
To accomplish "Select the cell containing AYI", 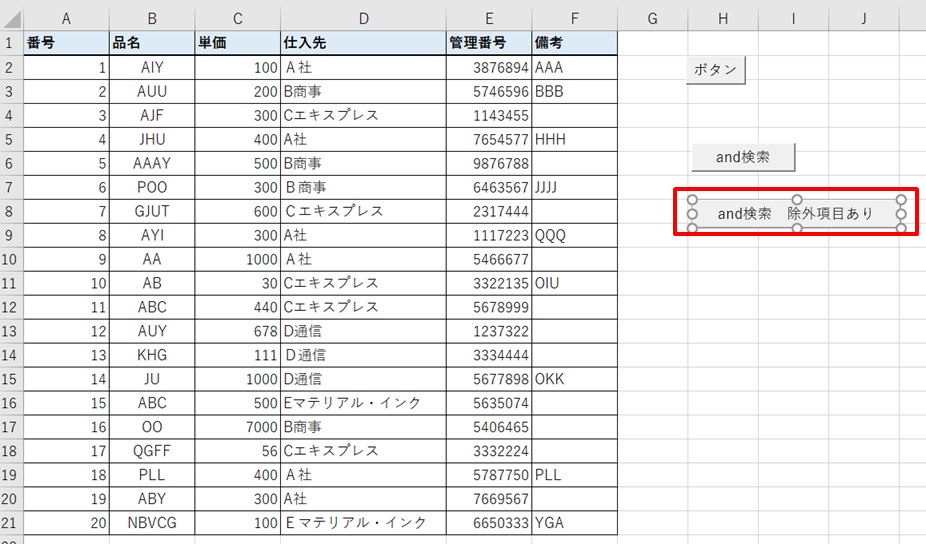I will (x=152, y=235).
